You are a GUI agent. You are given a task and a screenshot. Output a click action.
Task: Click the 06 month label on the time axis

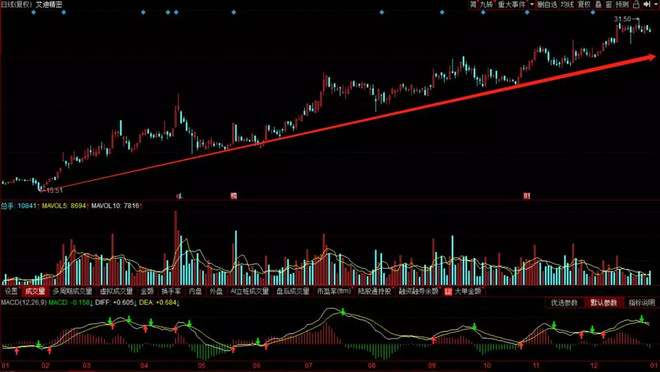coord(256,365)
